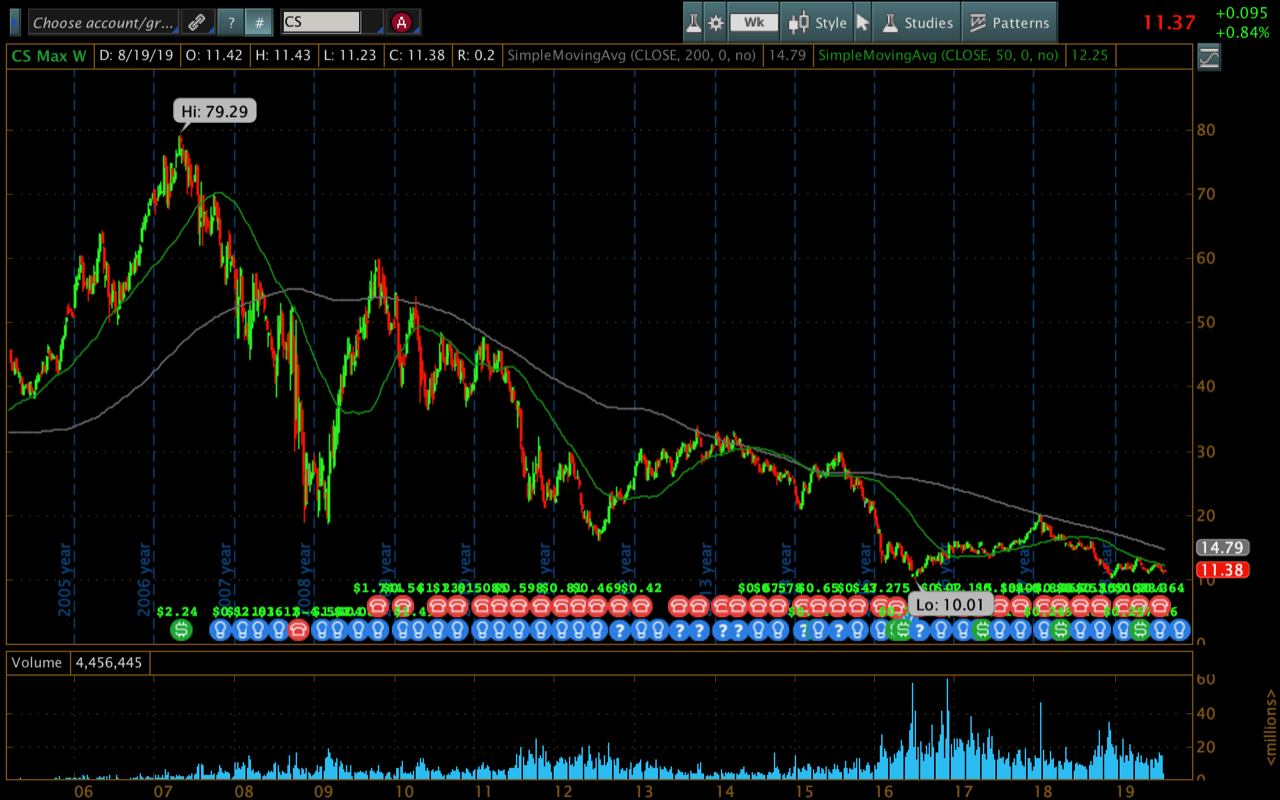Select the cursor/pointer tool on the toolbar
1280x800 pixels.
pyautogui.click(x=862, y=21)
